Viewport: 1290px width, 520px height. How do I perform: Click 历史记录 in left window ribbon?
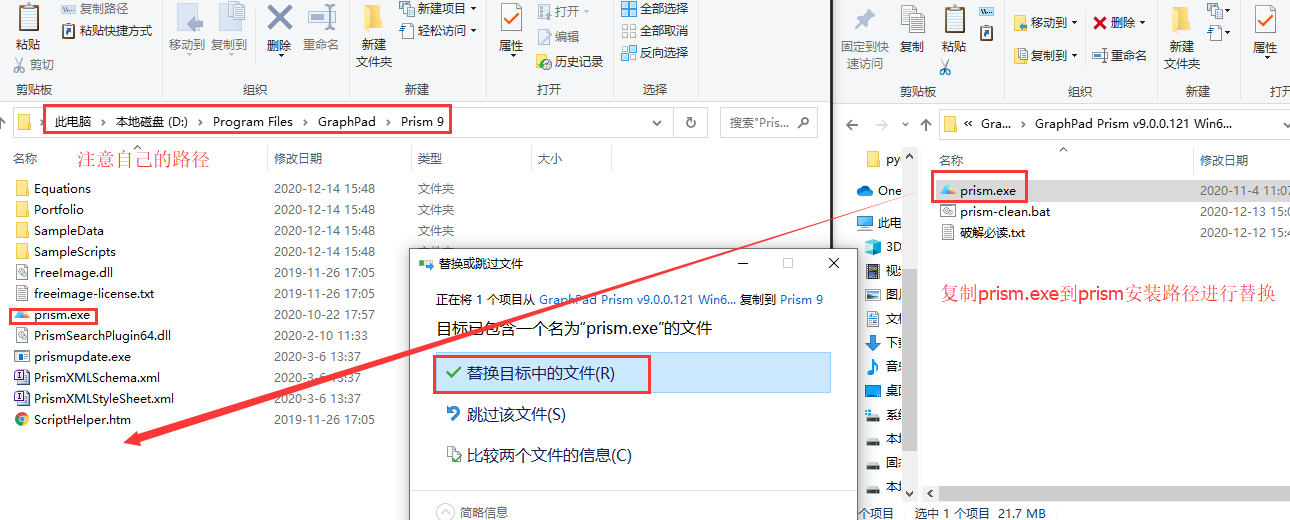coord(570,61)
